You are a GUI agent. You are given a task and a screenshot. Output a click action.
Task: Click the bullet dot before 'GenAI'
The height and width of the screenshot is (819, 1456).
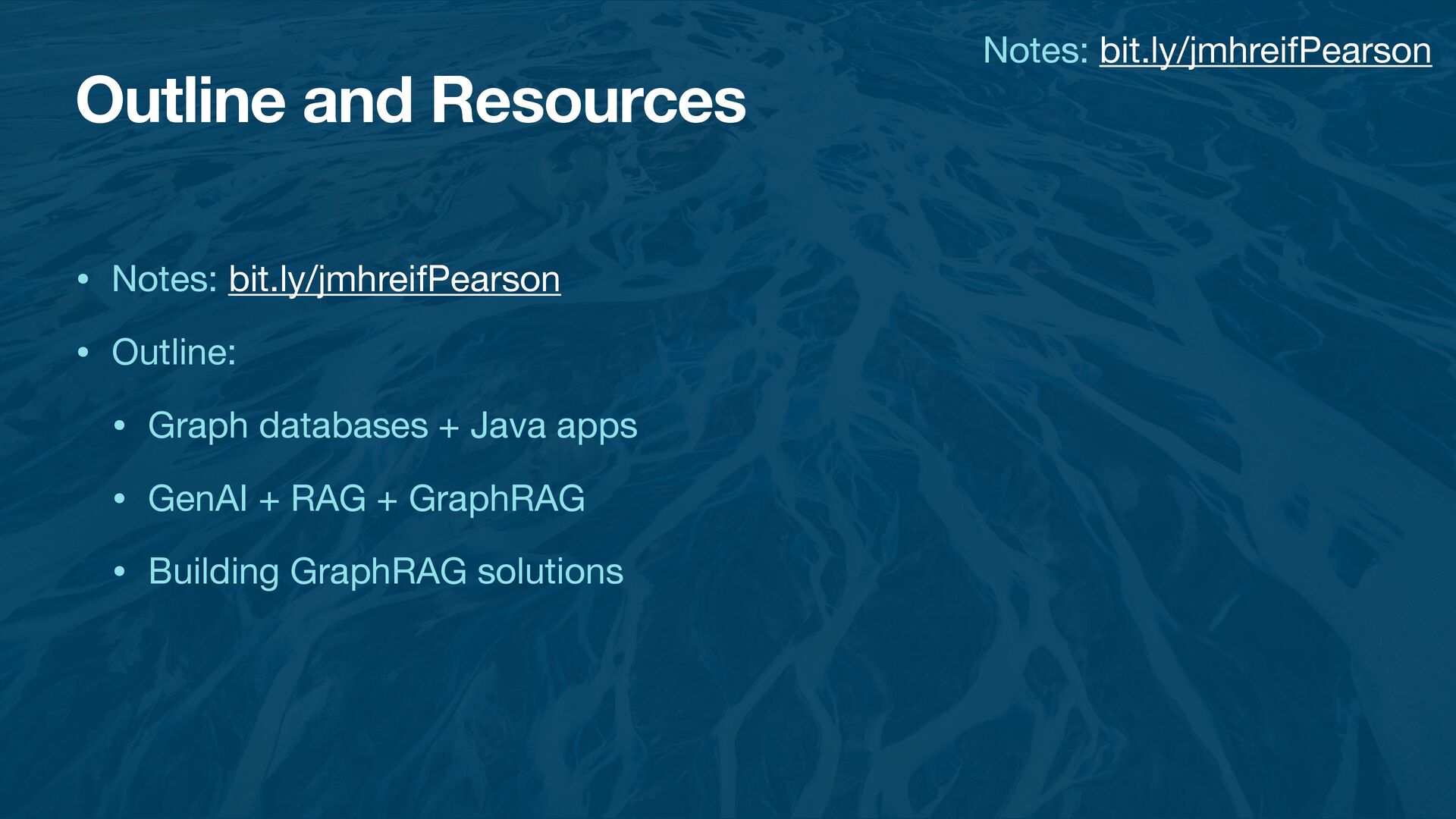tap(119, 499)
